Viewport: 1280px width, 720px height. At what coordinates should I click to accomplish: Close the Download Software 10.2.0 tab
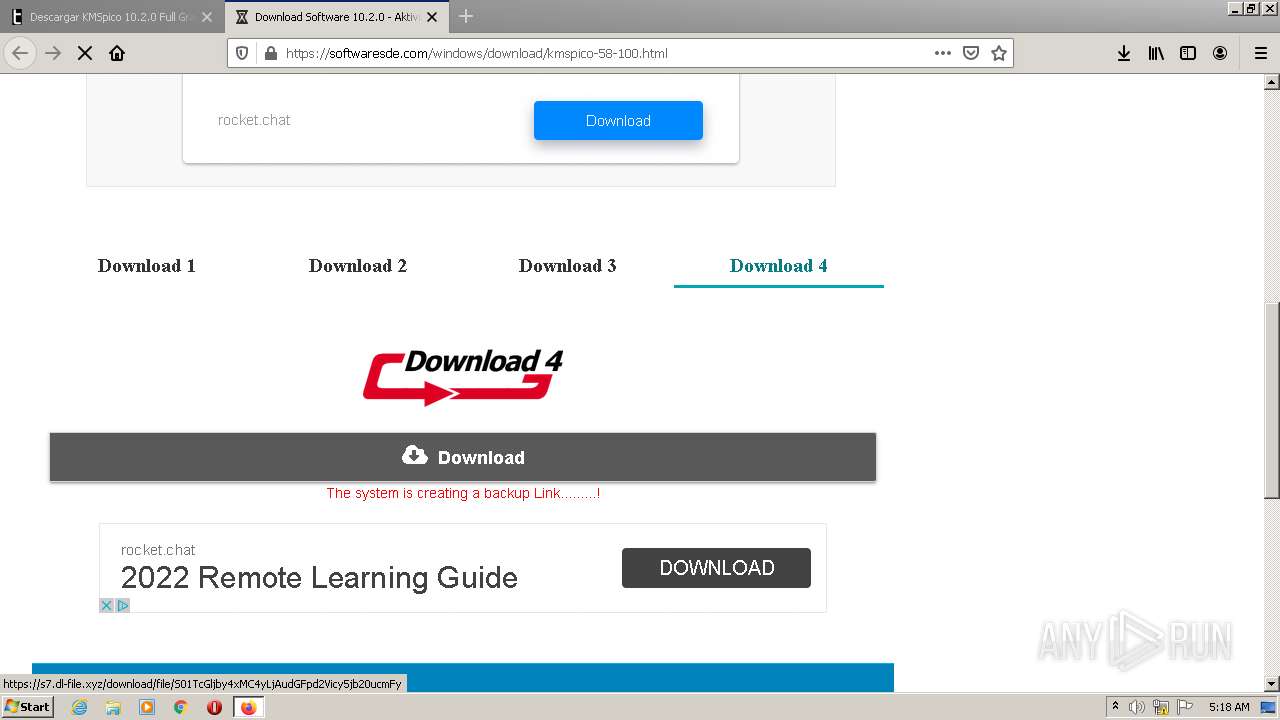[432, 17]
